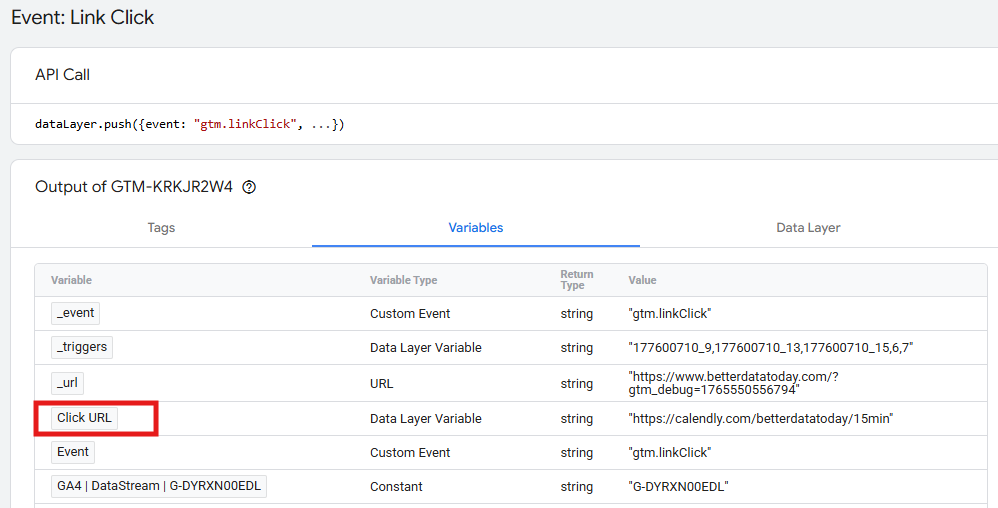Screen dimensions: 998x508
Task: Click Data Layer Variable type in _triggers row
Action: pyautogui.click(x=426, y=348)
